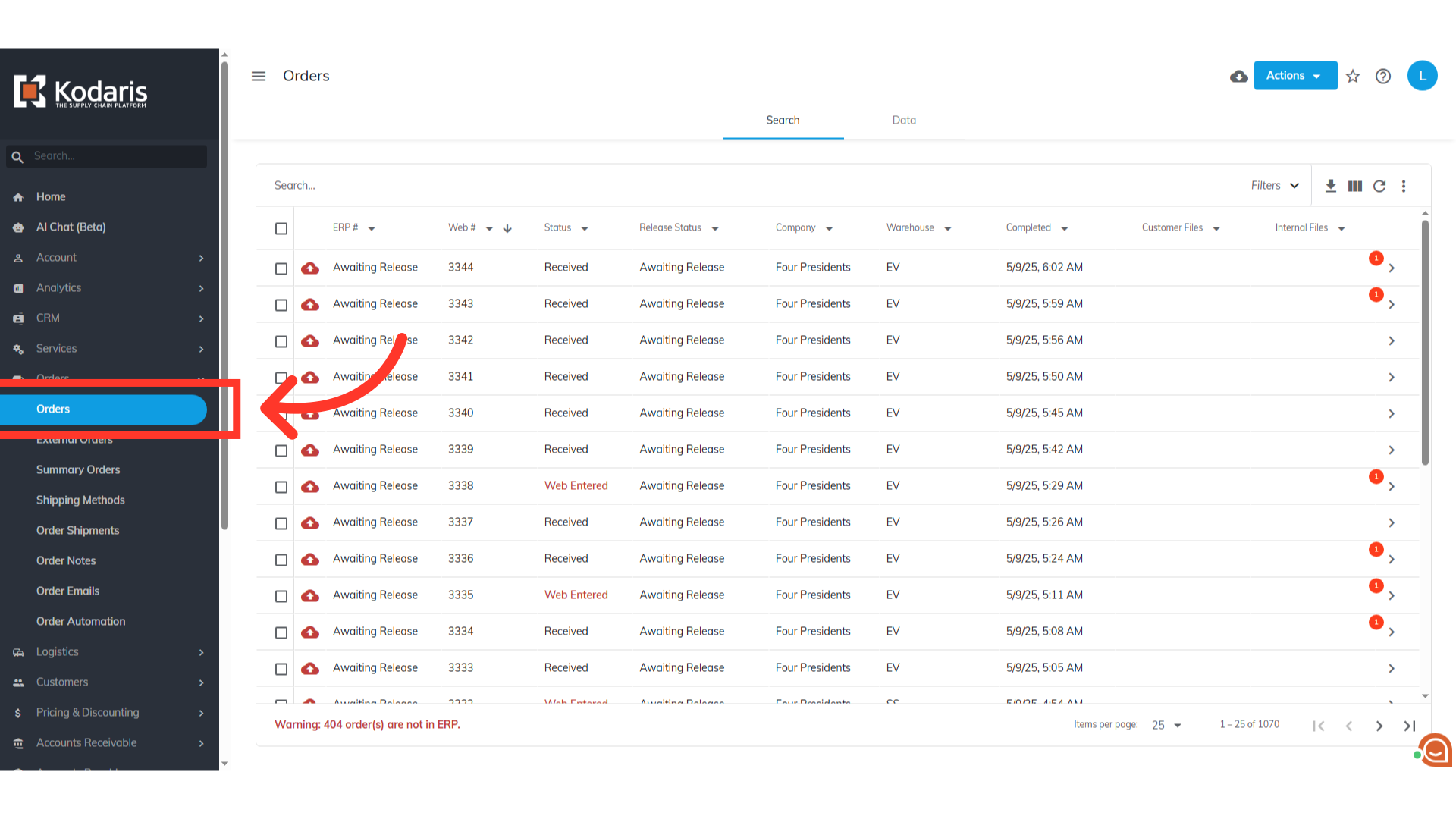Image resolution: width=1456 pixels, height=819 pixels.
Task: Switch to the Data tab
Action: tap(904, 120)
